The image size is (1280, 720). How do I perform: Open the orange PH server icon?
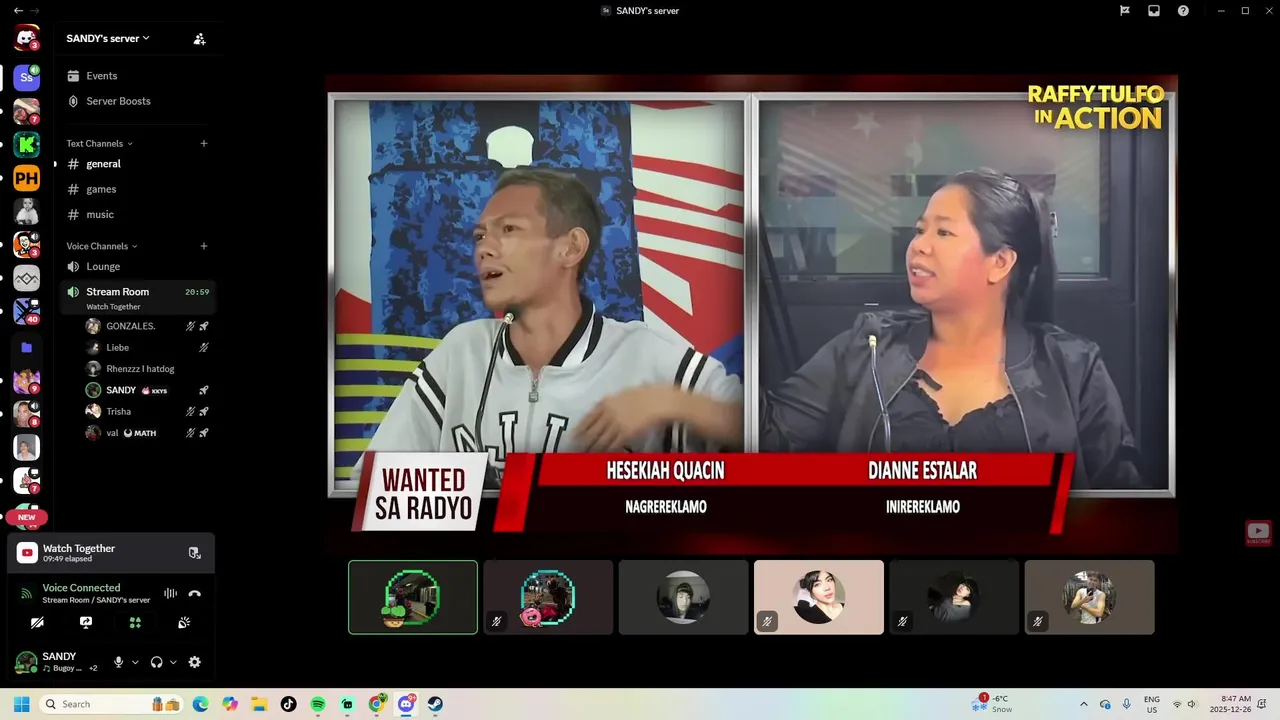pyautogui.click(x=26, y=179)
